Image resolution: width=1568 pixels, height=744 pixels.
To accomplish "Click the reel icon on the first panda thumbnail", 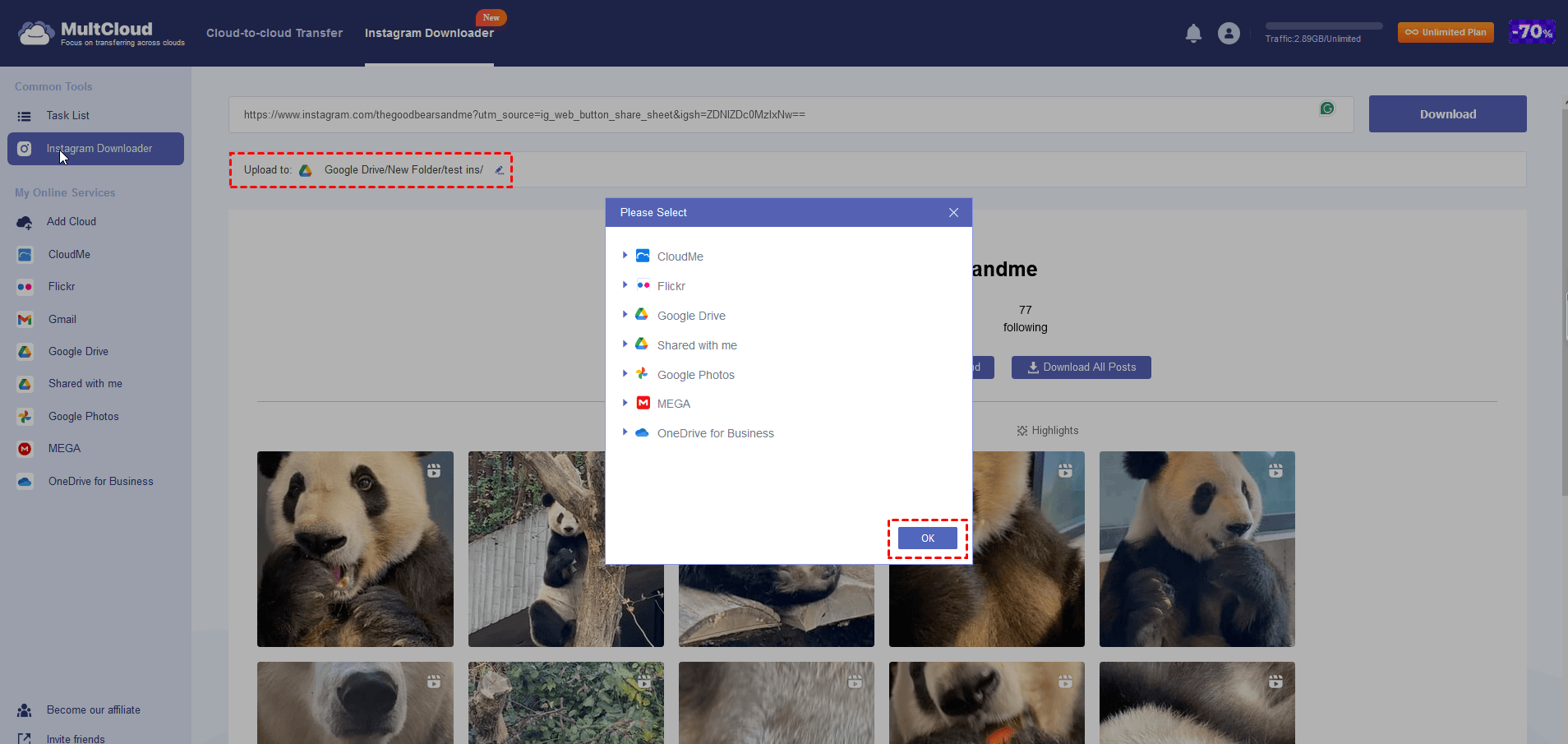I will tap(434, 471).
